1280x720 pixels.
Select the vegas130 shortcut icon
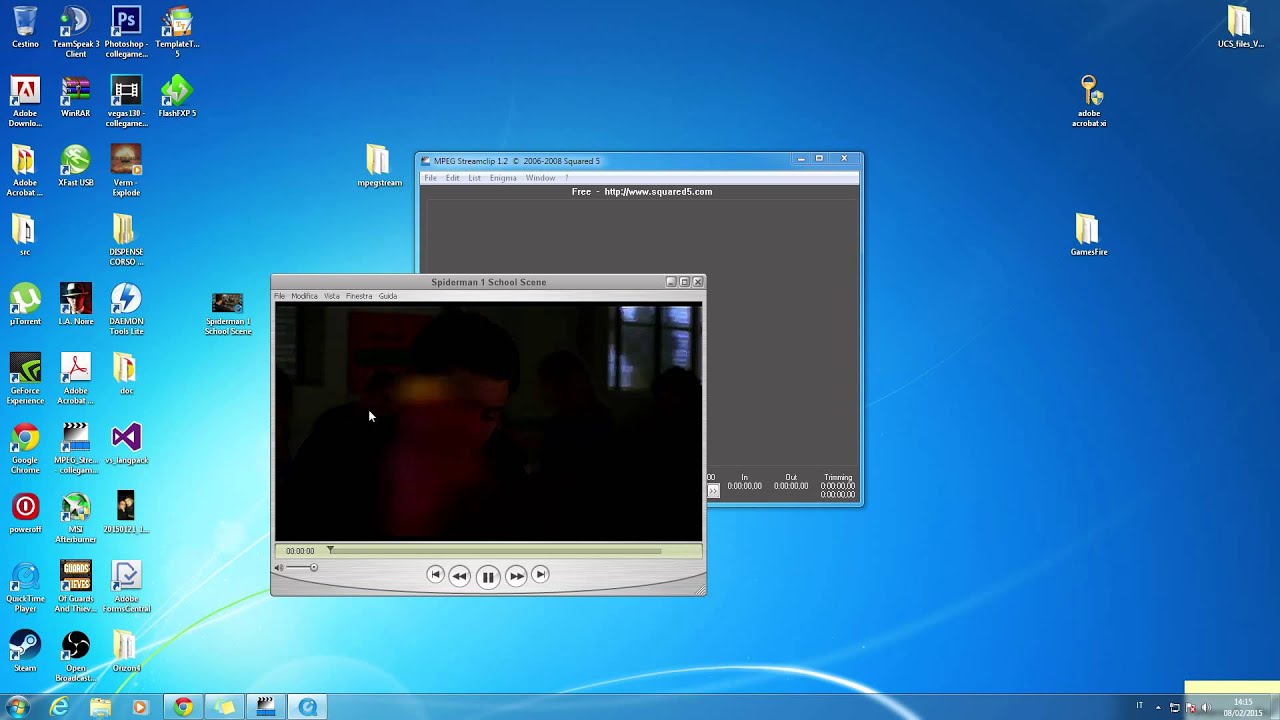126,101
